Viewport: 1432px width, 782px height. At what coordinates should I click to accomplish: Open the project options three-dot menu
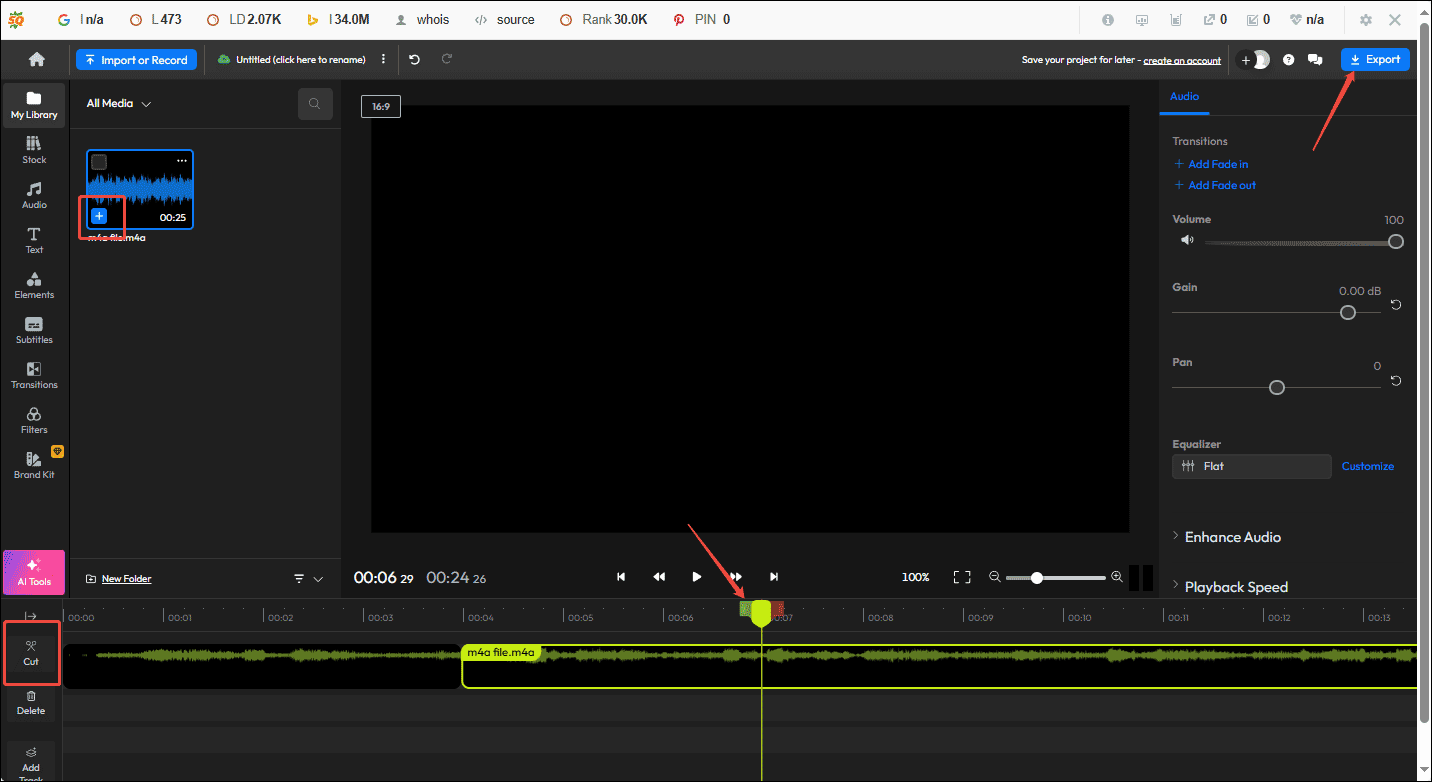(383, 60)
